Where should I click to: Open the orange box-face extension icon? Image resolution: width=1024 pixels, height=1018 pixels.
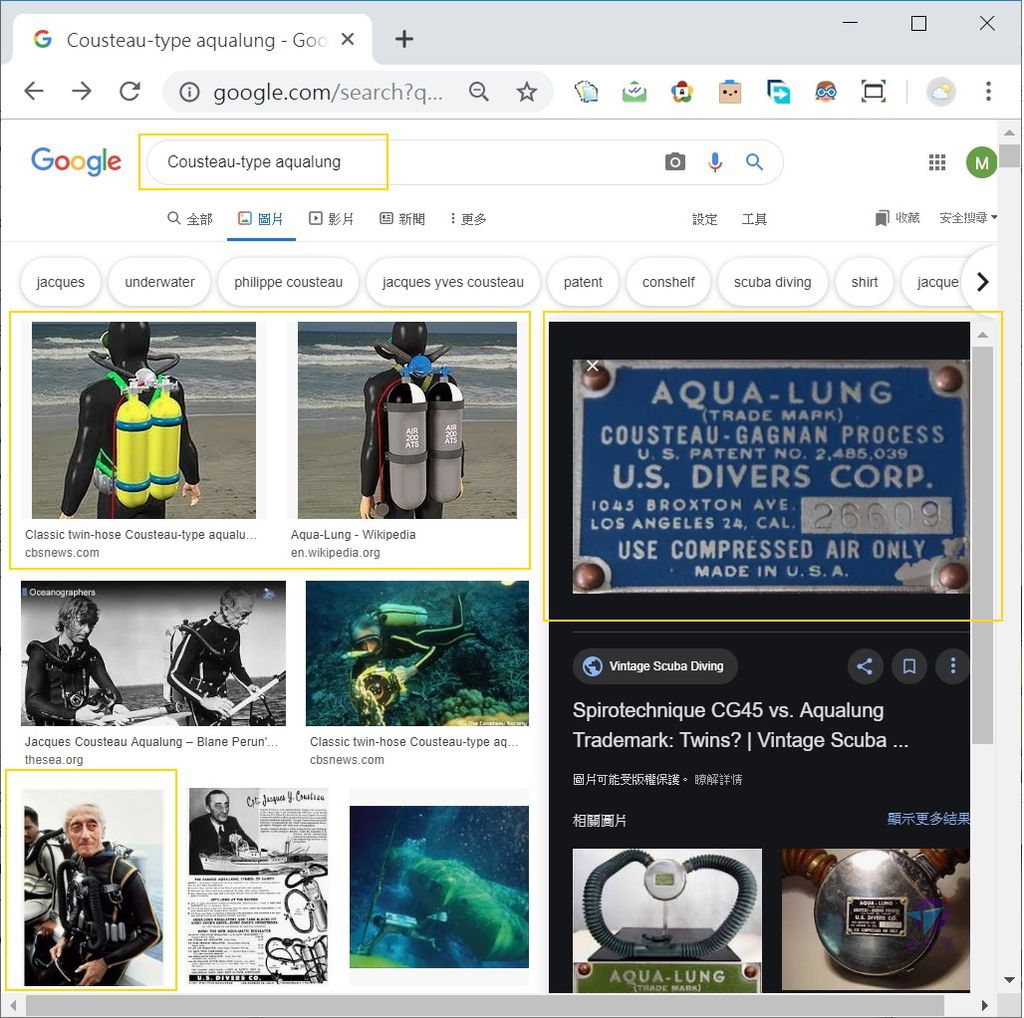click(729, 91)
